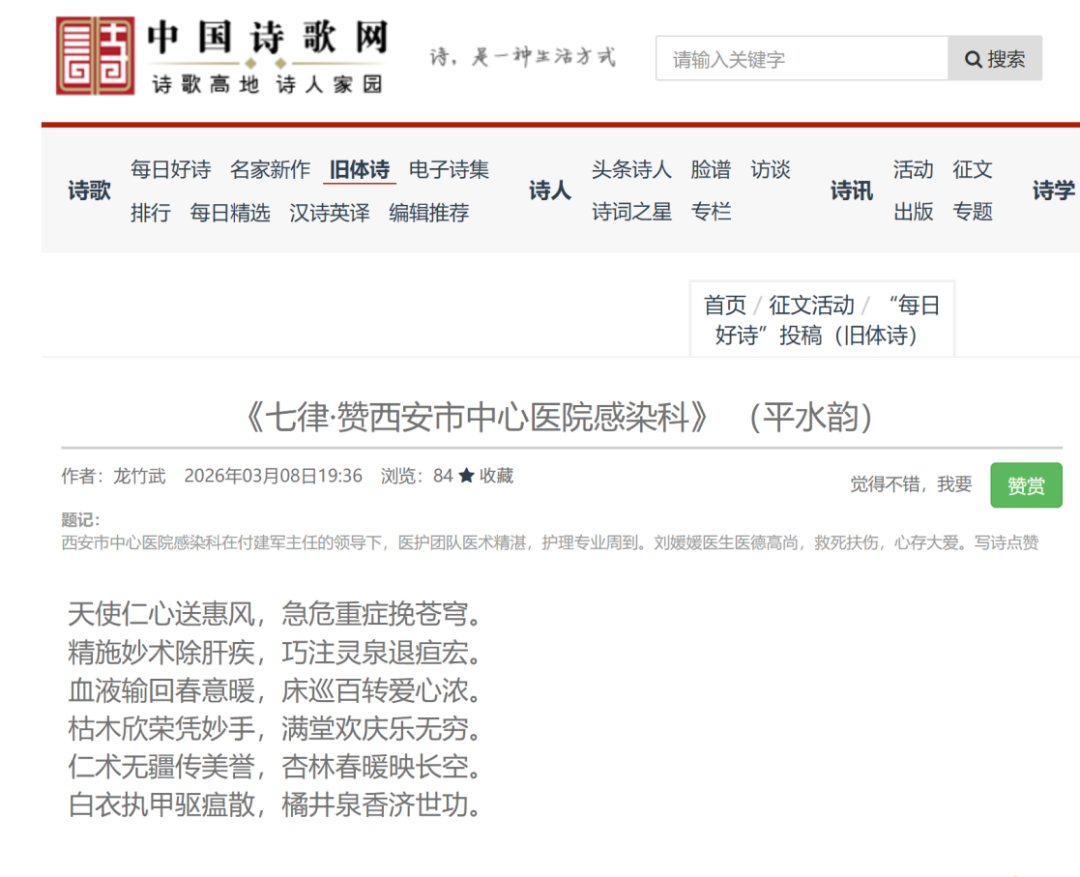Click the star 收藏 favorite icon
Viewport: 1080px width, 877px height.
click(467, 476)
